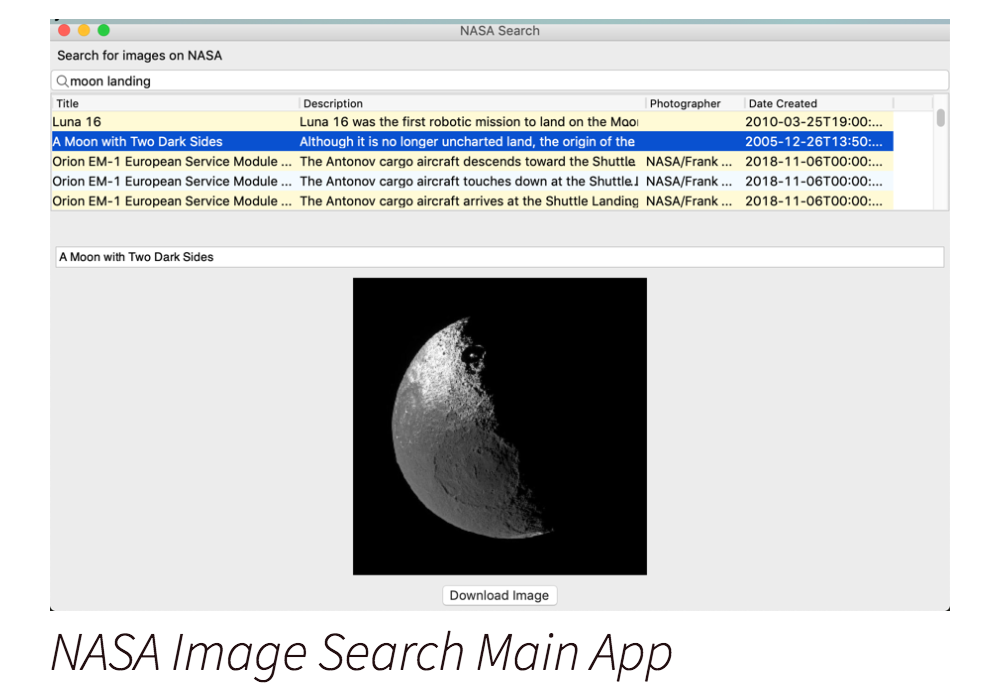
Task: Maximize the window using the green button
Action: point(104,31)
